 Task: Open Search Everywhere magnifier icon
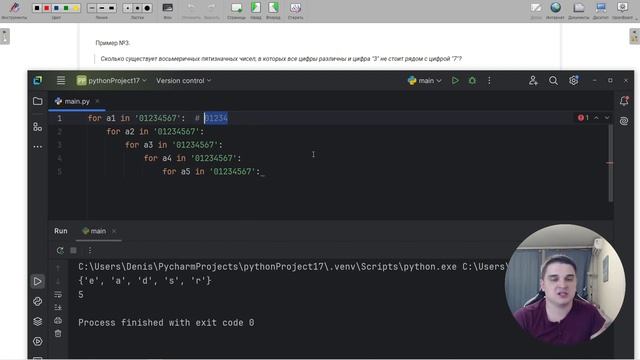[553, 80]
